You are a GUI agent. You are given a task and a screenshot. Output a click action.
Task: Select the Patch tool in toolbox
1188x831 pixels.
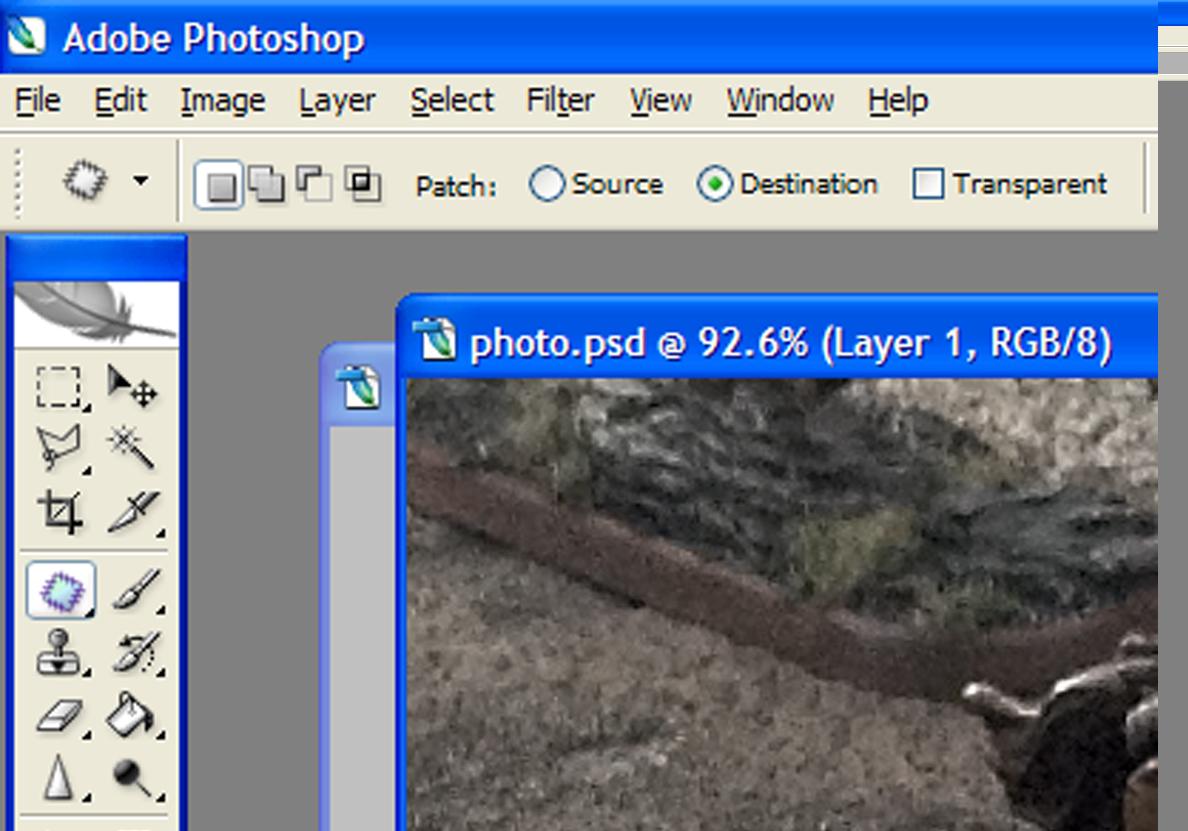tap(61, 590)
